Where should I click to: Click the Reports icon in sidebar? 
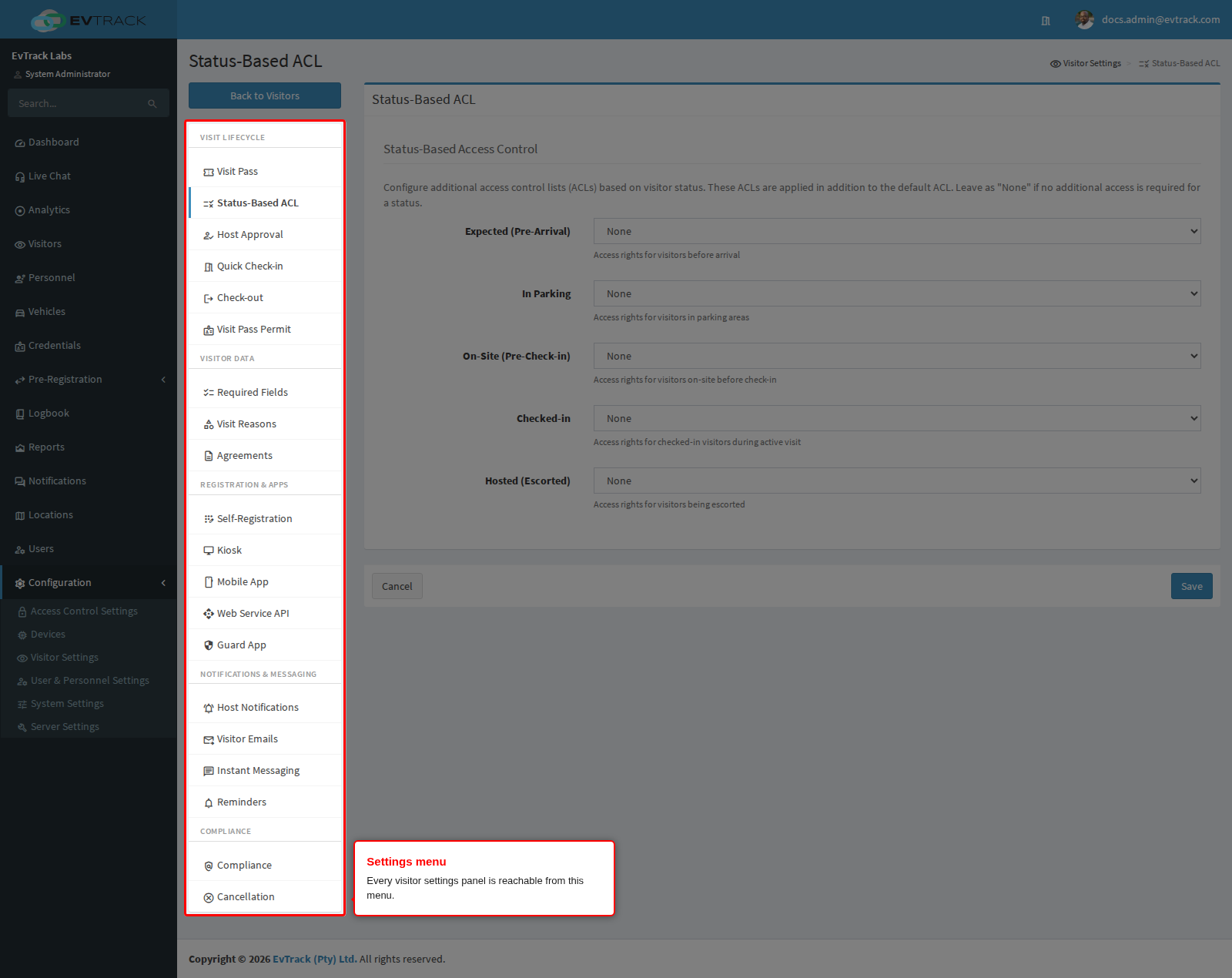[20, 448]
